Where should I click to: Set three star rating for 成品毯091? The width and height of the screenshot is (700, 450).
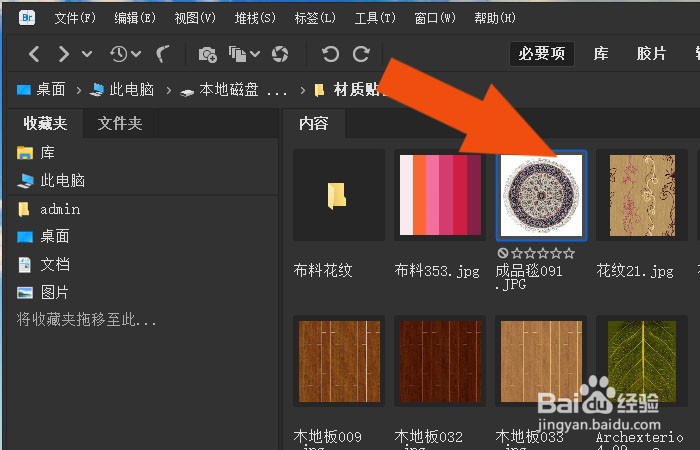click(x=543, y=254)
